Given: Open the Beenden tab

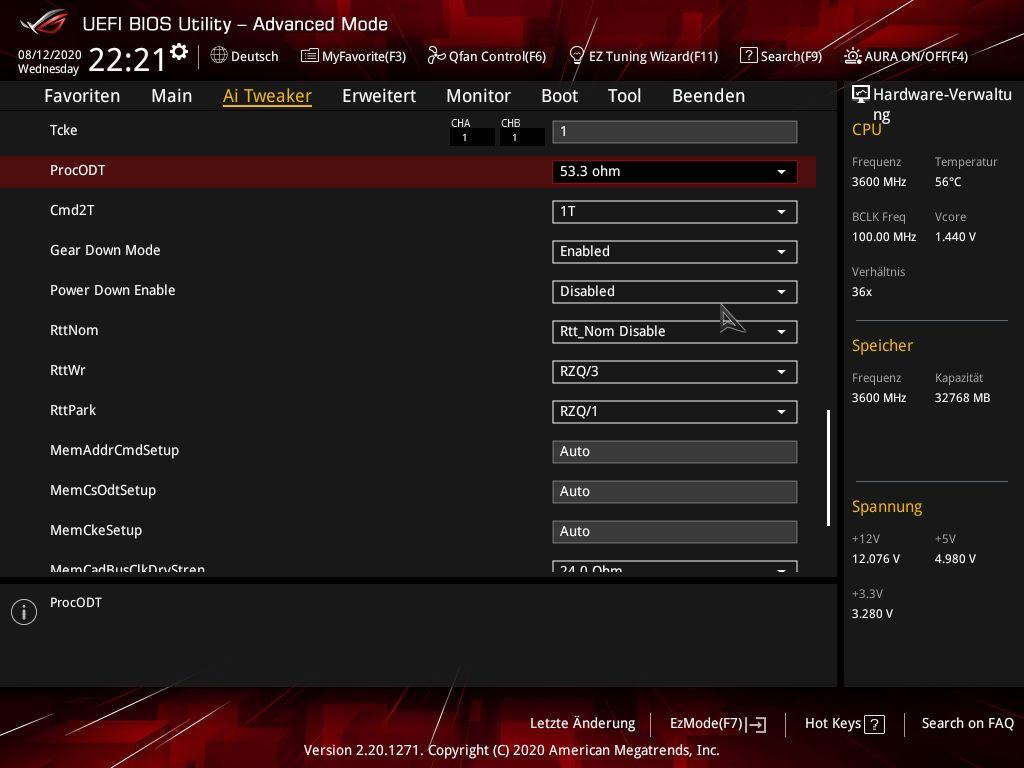Looking at the screenshot, I should tap(709, 96).
